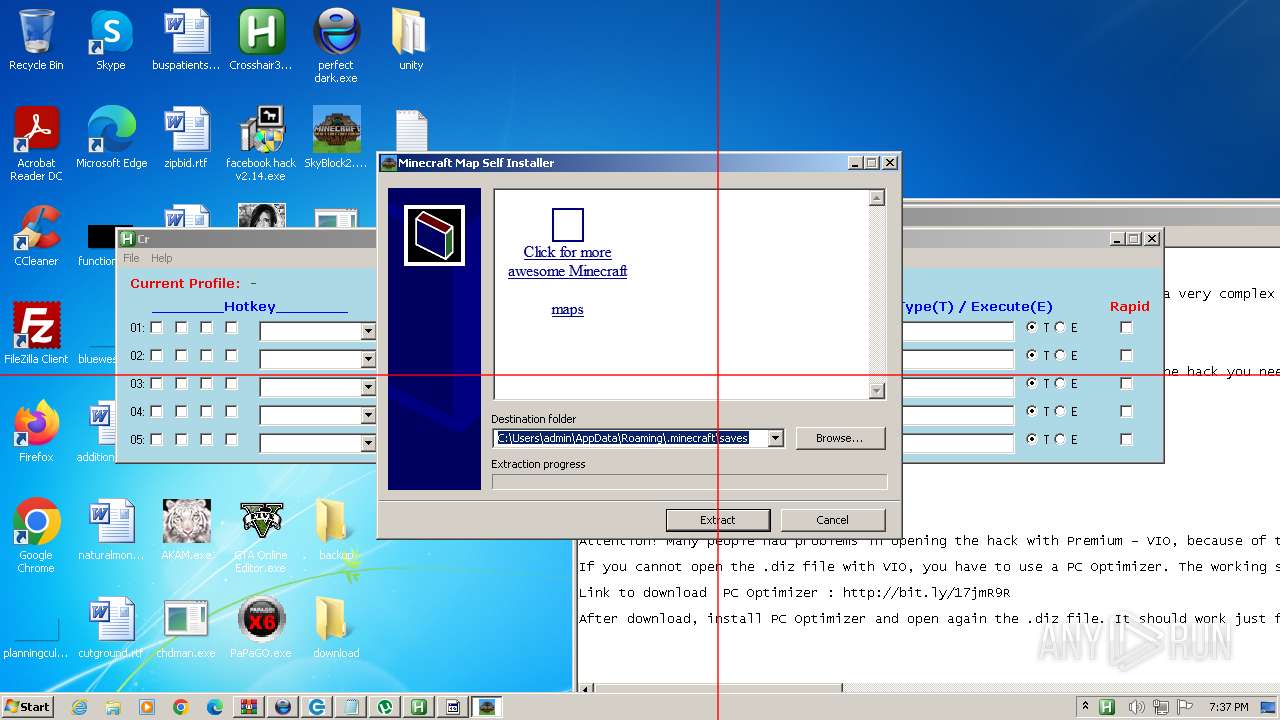Open the Recycle Bin desktop icon

tap(36, 41)
